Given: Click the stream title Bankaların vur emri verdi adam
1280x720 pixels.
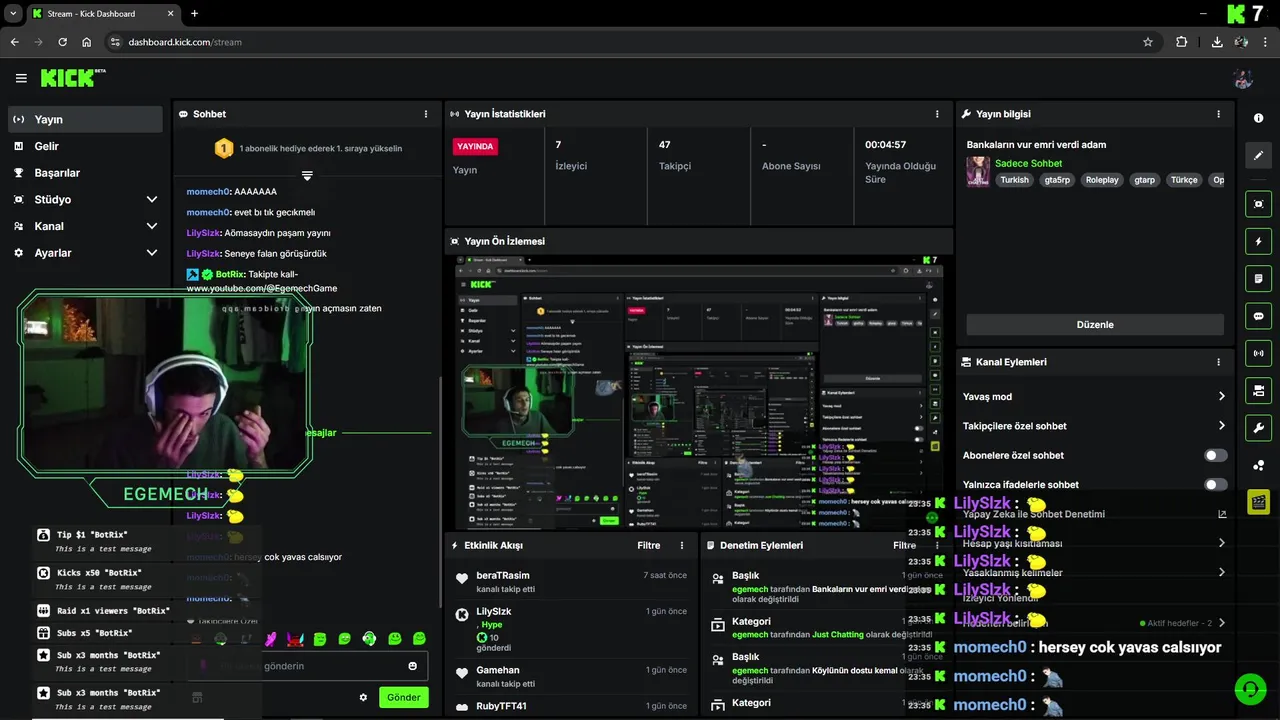Looking at the screenshot, I should pyautogui.click(x=1036, y=144).
